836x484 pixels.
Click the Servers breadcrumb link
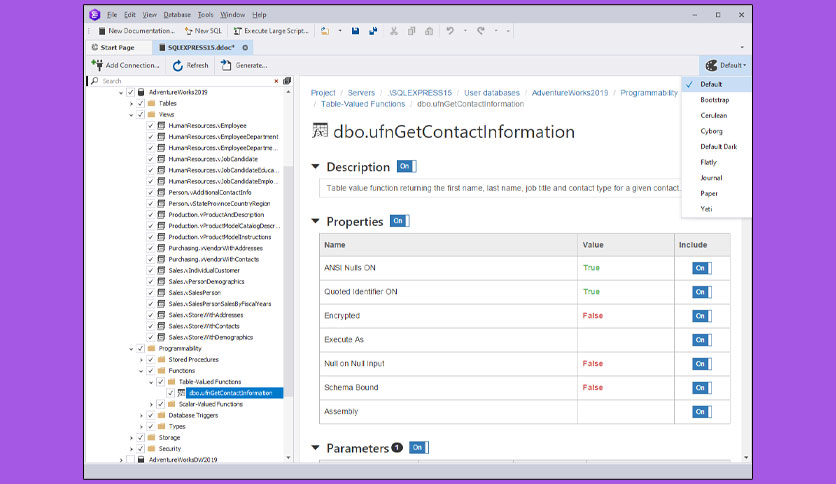(x=361, y=93)
